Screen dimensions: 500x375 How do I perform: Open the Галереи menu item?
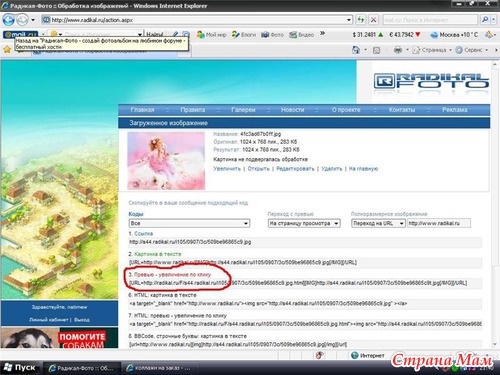click(243, 110)
